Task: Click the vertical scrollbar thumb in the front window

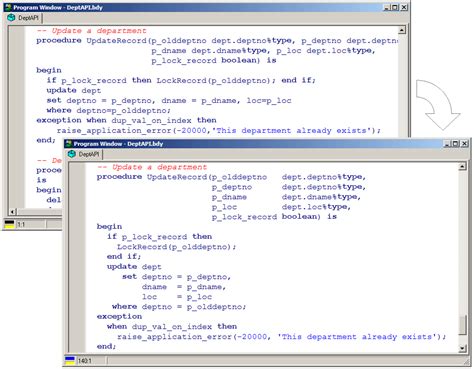Action: (x=462, y=324)
